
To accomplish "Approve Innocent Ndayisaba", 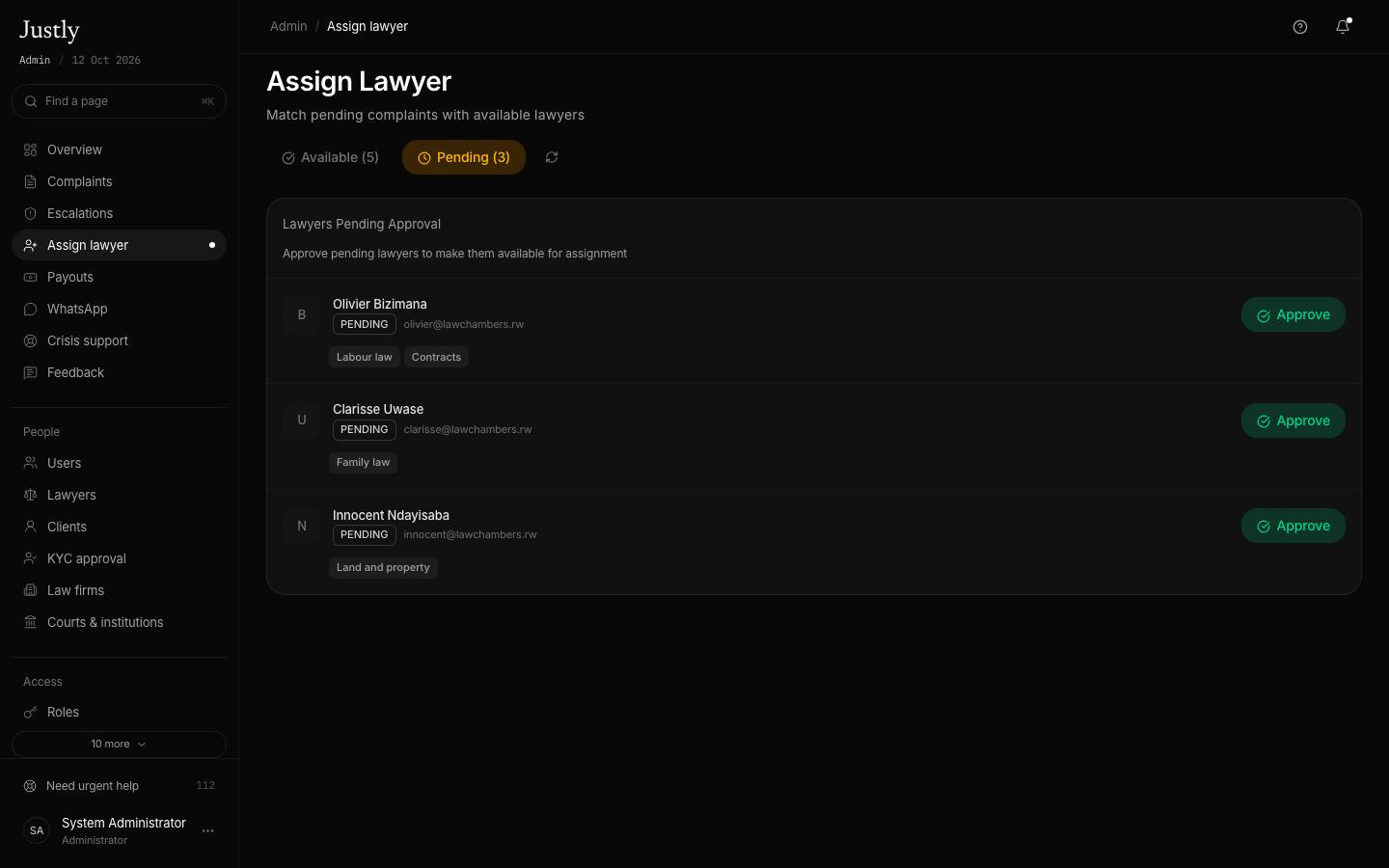I will pos(1294,526).
